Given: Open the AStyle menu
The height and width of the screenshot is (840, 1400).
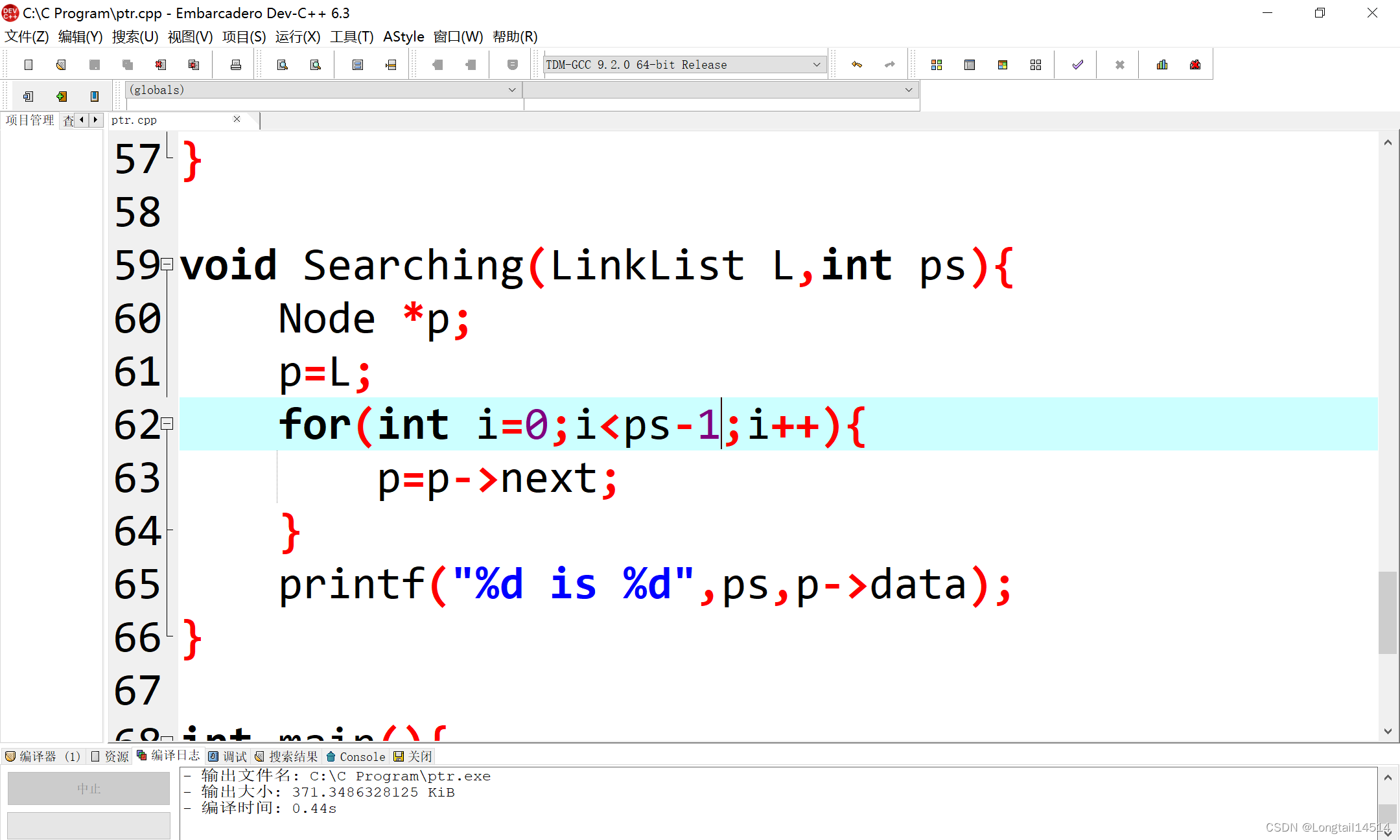Looking at the screenshot, I should (x=403, y=37).
